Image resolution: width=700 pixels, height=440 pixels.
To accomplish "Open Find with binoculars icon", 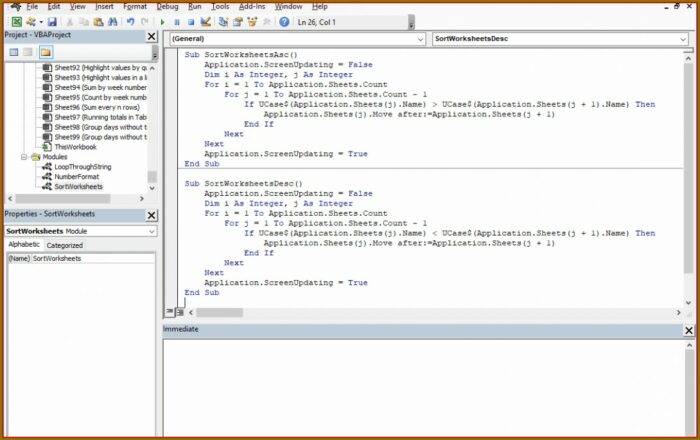I will [112, 22].
